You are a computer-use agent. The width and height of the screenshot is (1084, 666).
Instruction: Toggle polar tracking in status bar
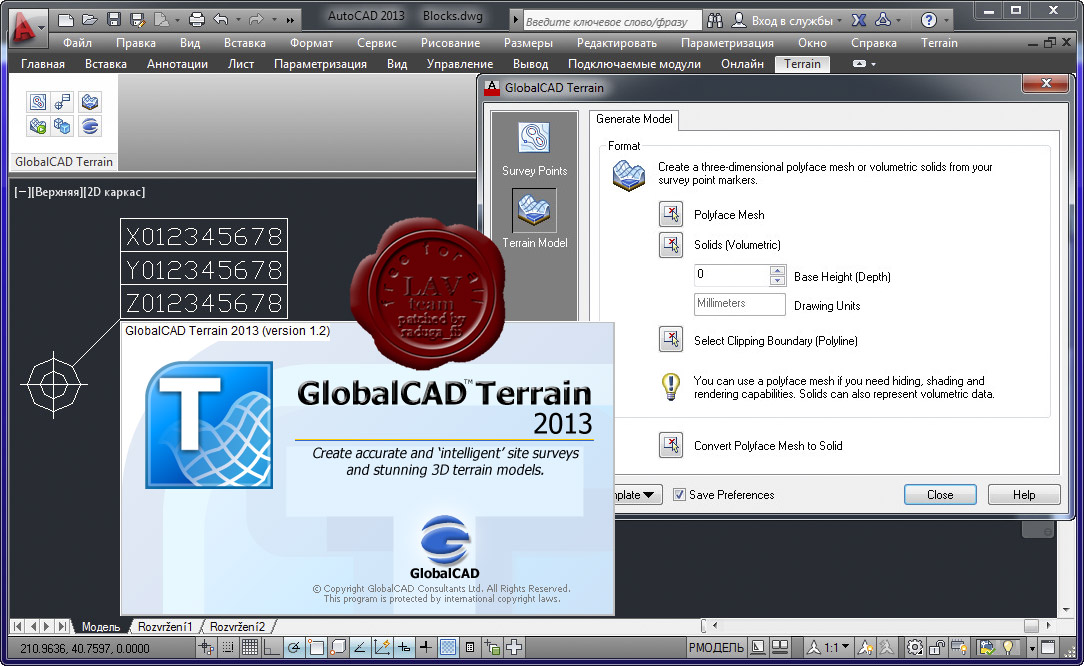tap(295, 647)
